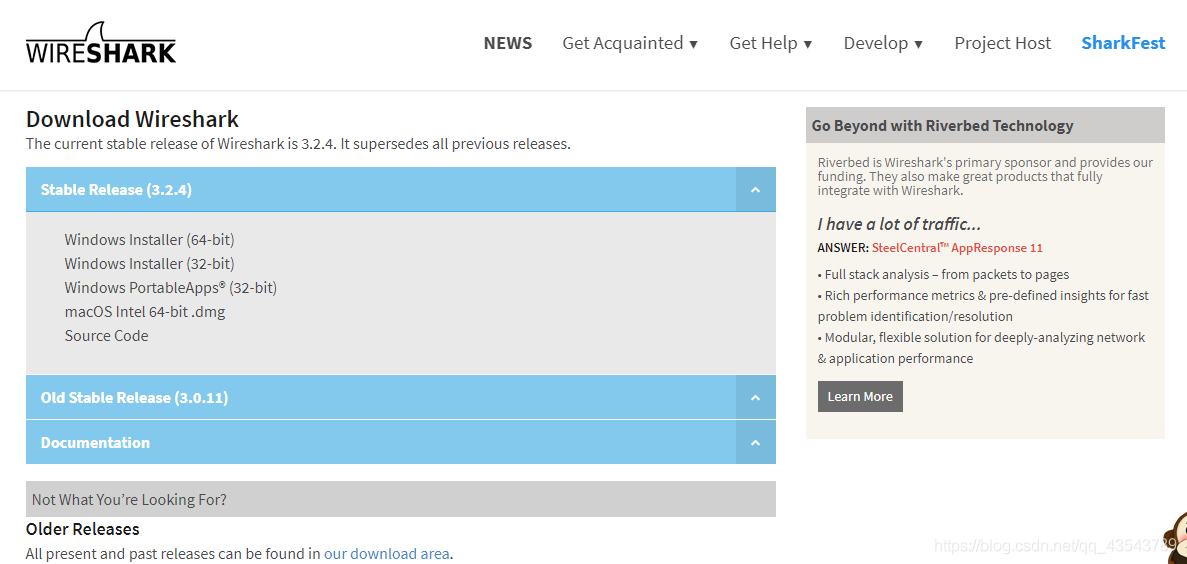Click the 'Modular, flexible solution' bullet

982,348
